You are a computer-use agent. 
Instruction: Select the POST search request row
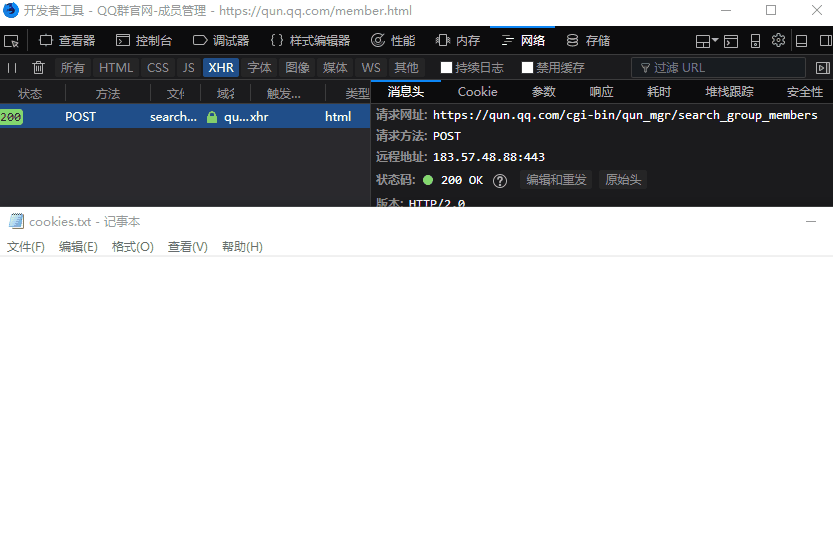[185, 117]
